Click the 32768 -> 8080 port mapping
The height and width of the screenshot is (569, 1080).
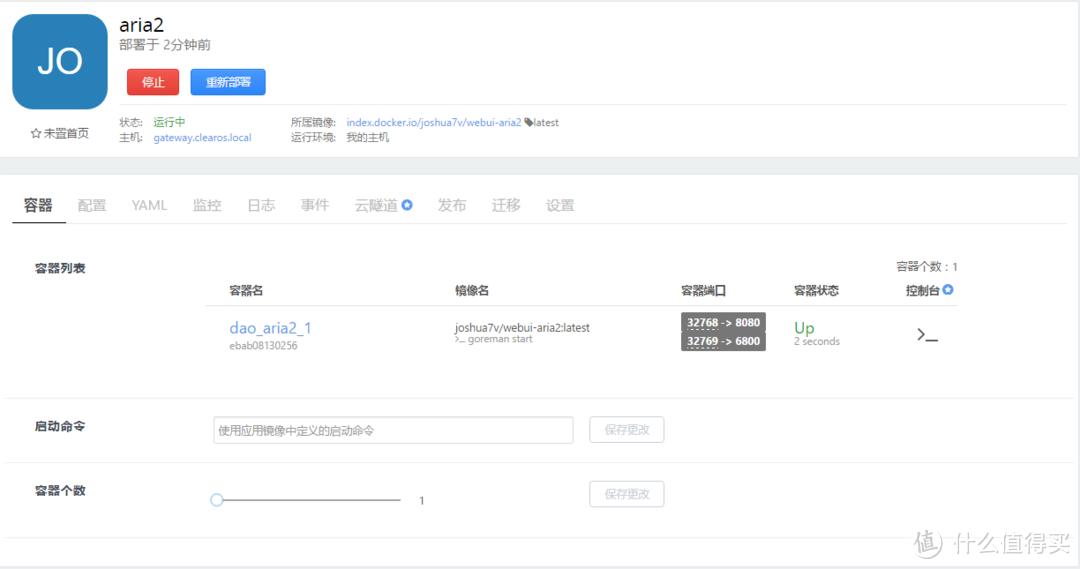pyautogui.click(x=723, y=322)
